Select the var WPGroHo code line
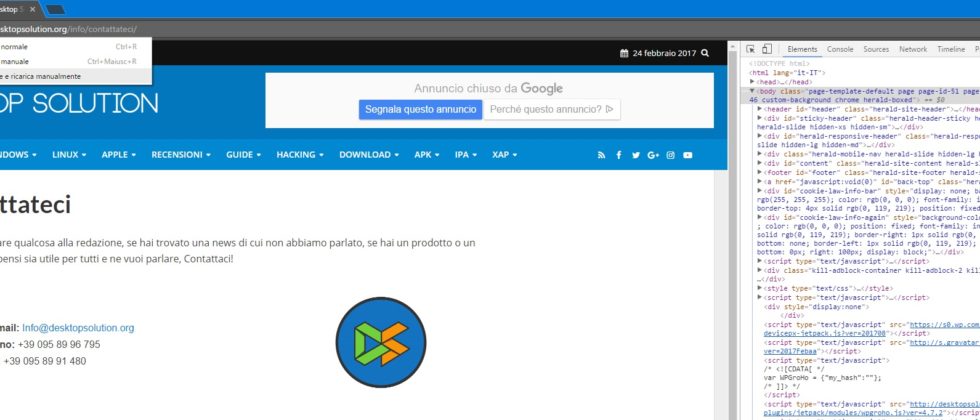 pos(822,378)
